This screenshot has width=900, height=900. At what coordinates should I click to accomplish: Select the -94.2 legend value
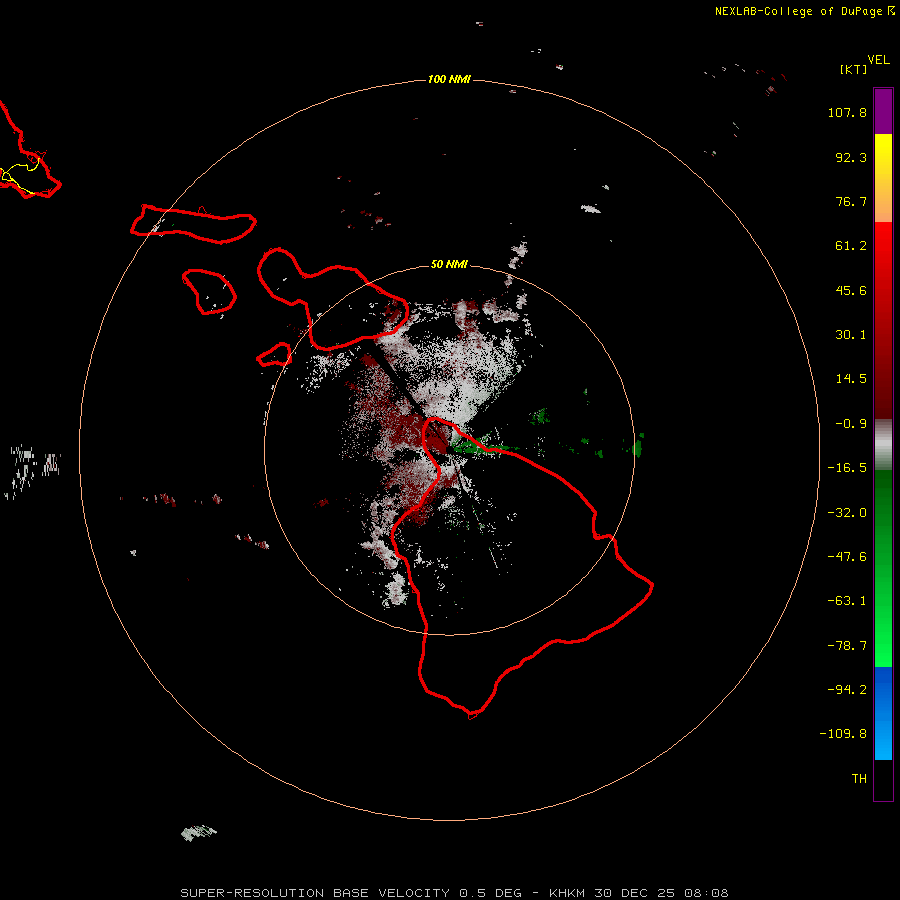(847, 690)
